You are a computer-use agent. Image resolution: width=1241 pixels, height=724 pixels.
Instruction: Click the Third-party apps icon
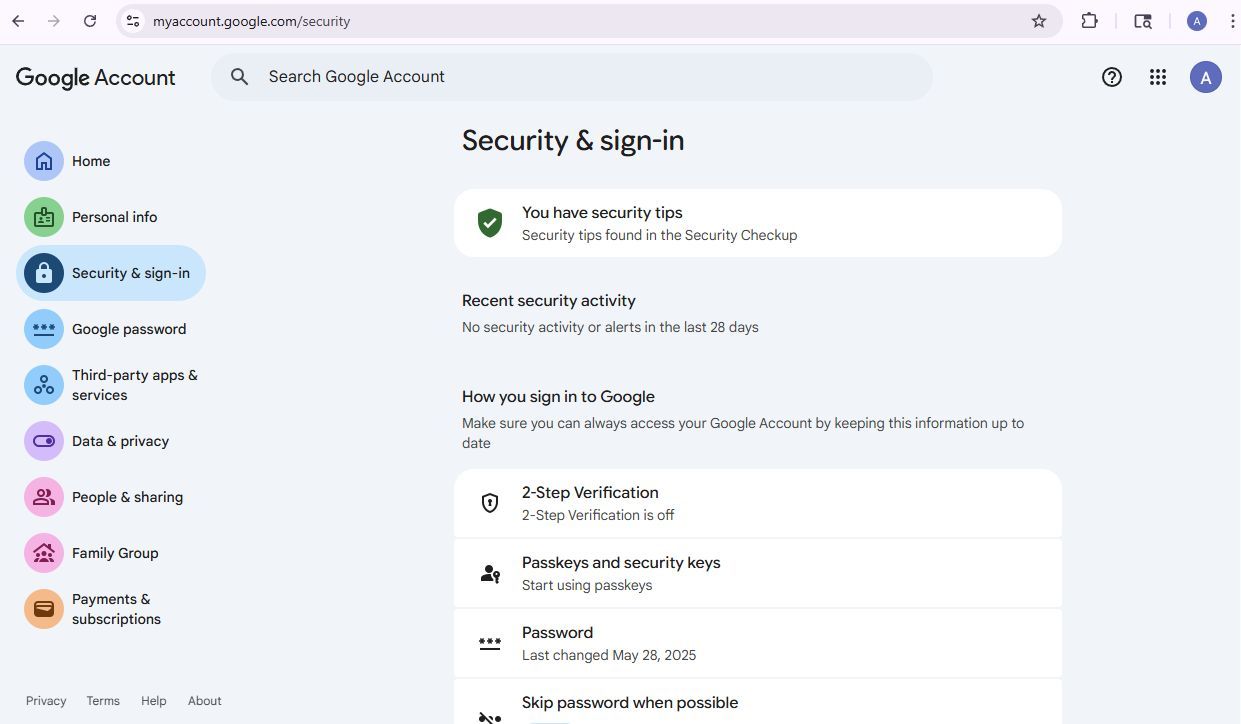pos(44,385)
